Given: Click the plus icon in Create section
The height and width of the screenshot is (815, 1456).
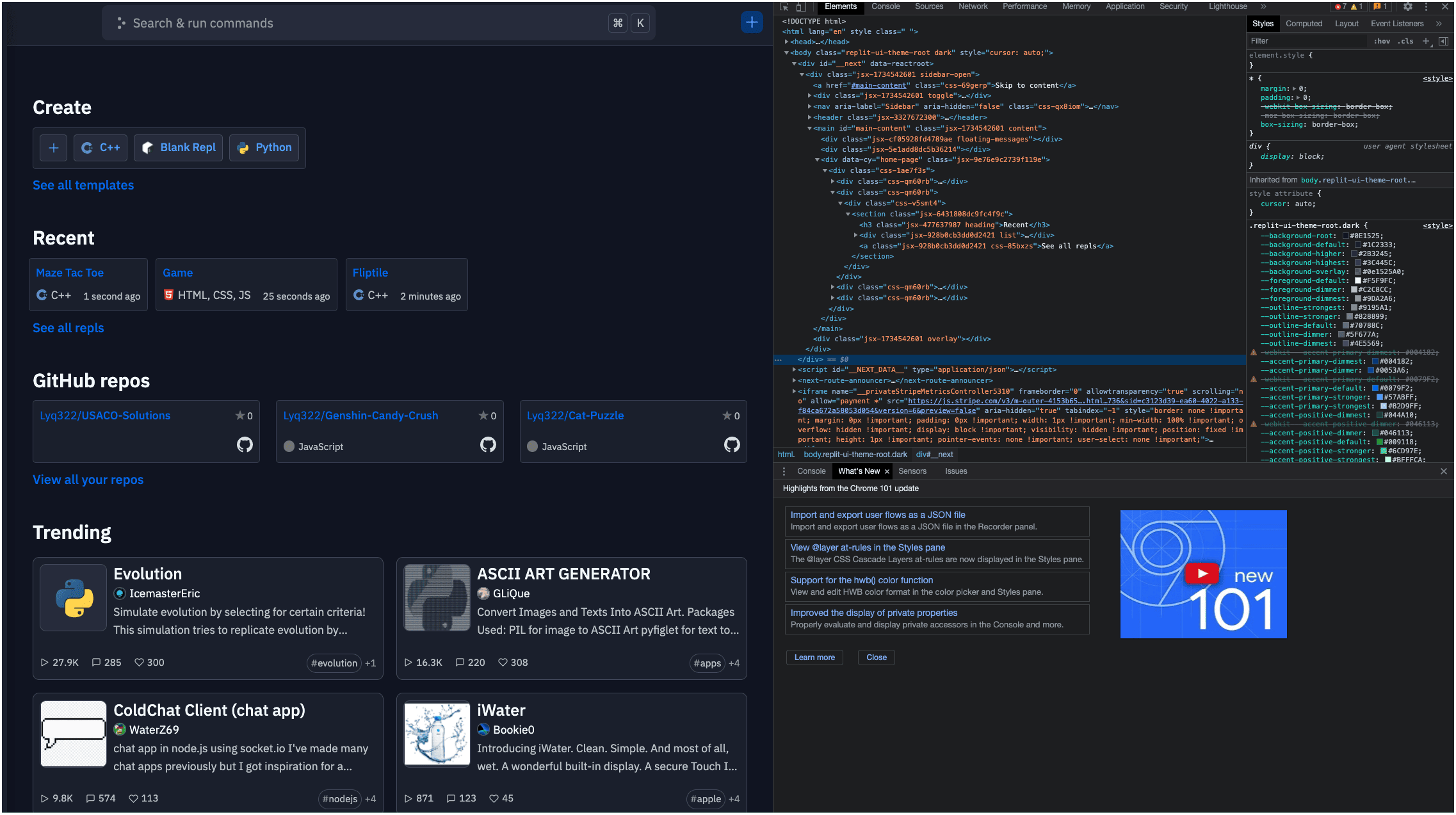Looking at the screenshot, I should (x=54, y=148).
